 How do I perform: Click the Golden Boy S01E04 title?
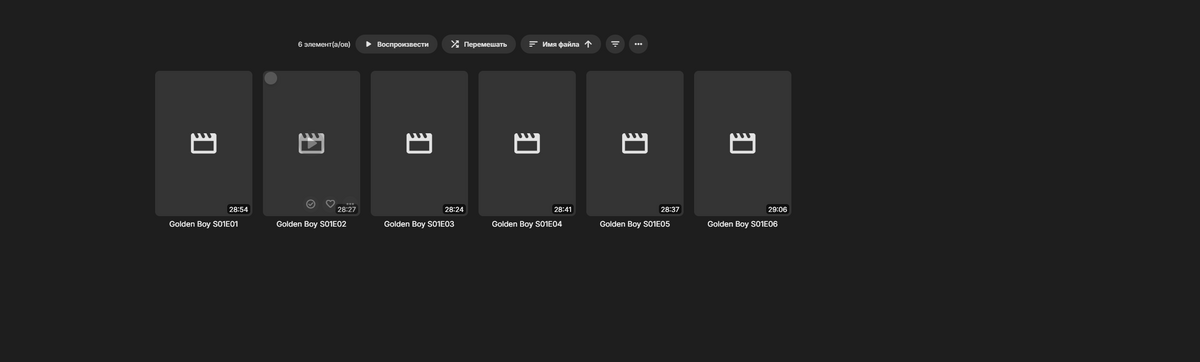tap(527, 224)
